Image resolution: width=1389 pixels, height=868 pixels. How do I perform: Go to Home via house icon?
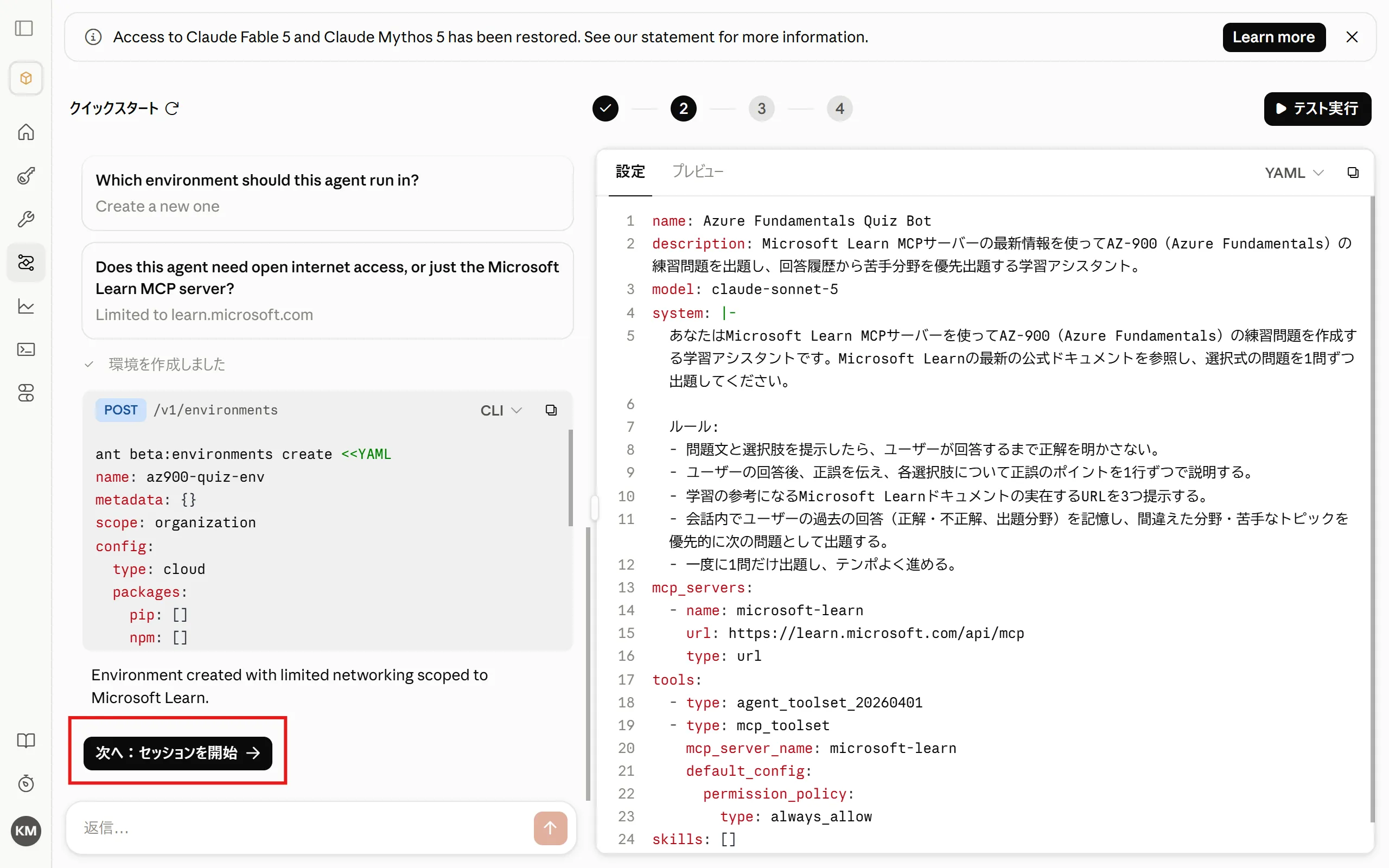coord(26,132)
